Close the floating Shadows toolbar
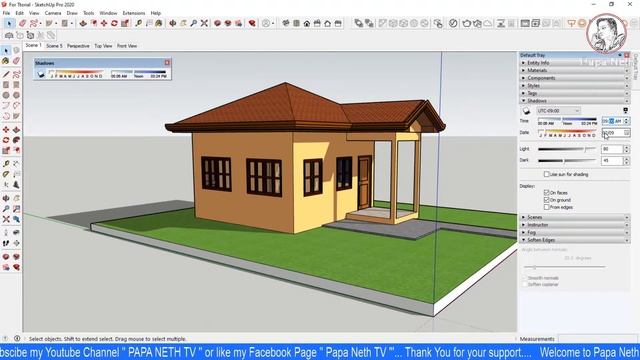This screenshot has height=360, width=640. click(167, 62)
